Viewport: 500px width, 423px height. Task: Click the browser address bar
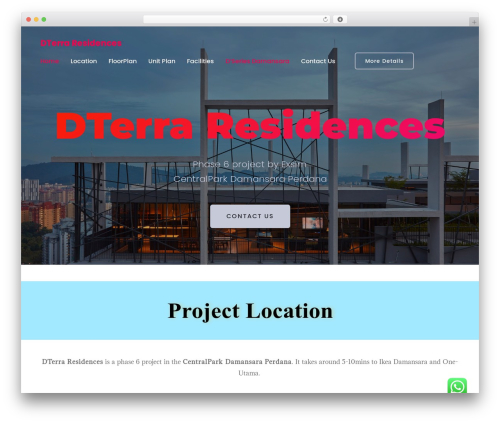coord(237,19)
